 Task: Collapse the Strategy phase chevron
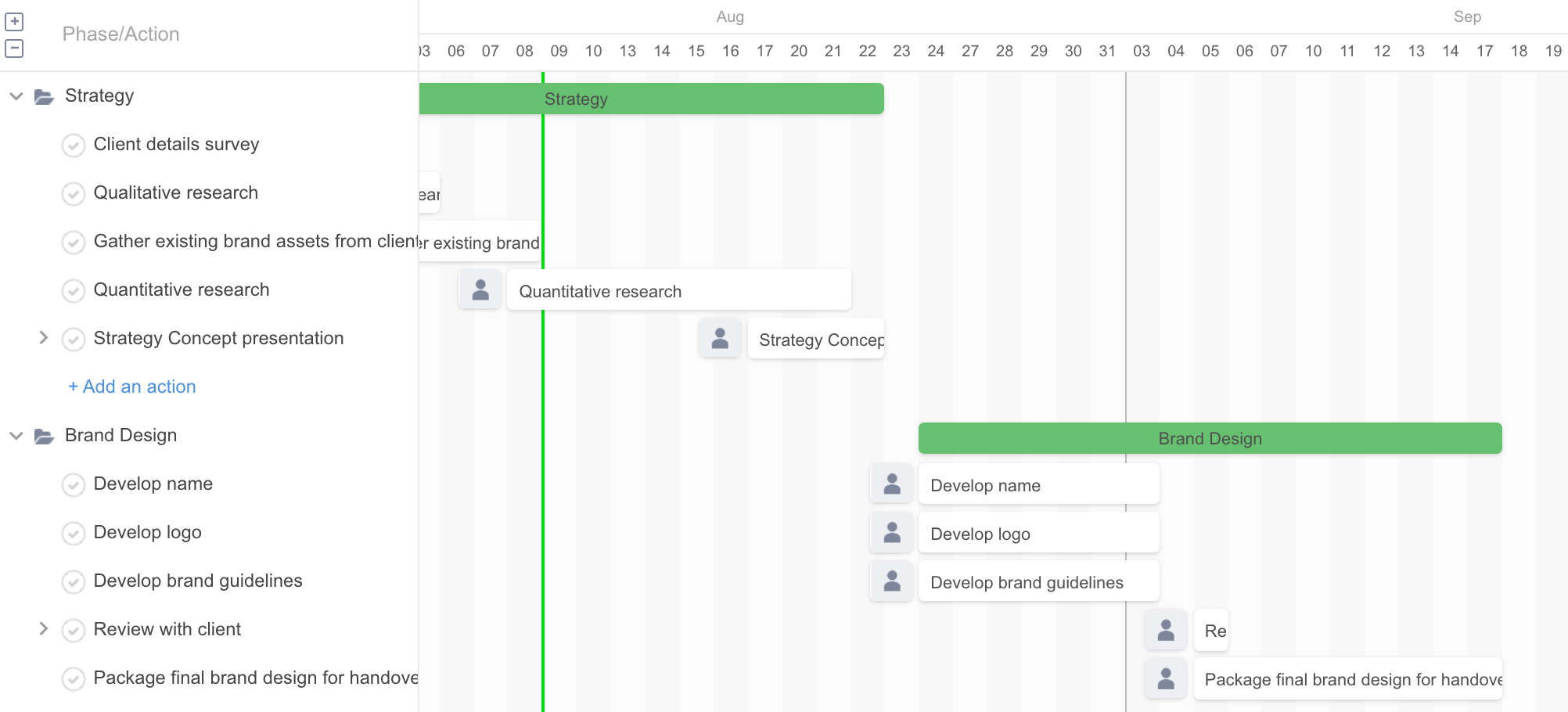(x=15, y=95)
